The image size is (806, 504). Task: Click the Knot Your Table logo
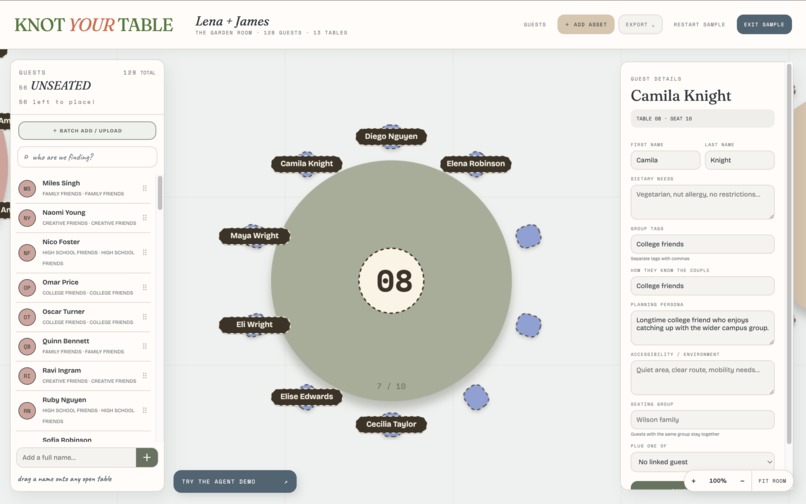tap(94, 25)
